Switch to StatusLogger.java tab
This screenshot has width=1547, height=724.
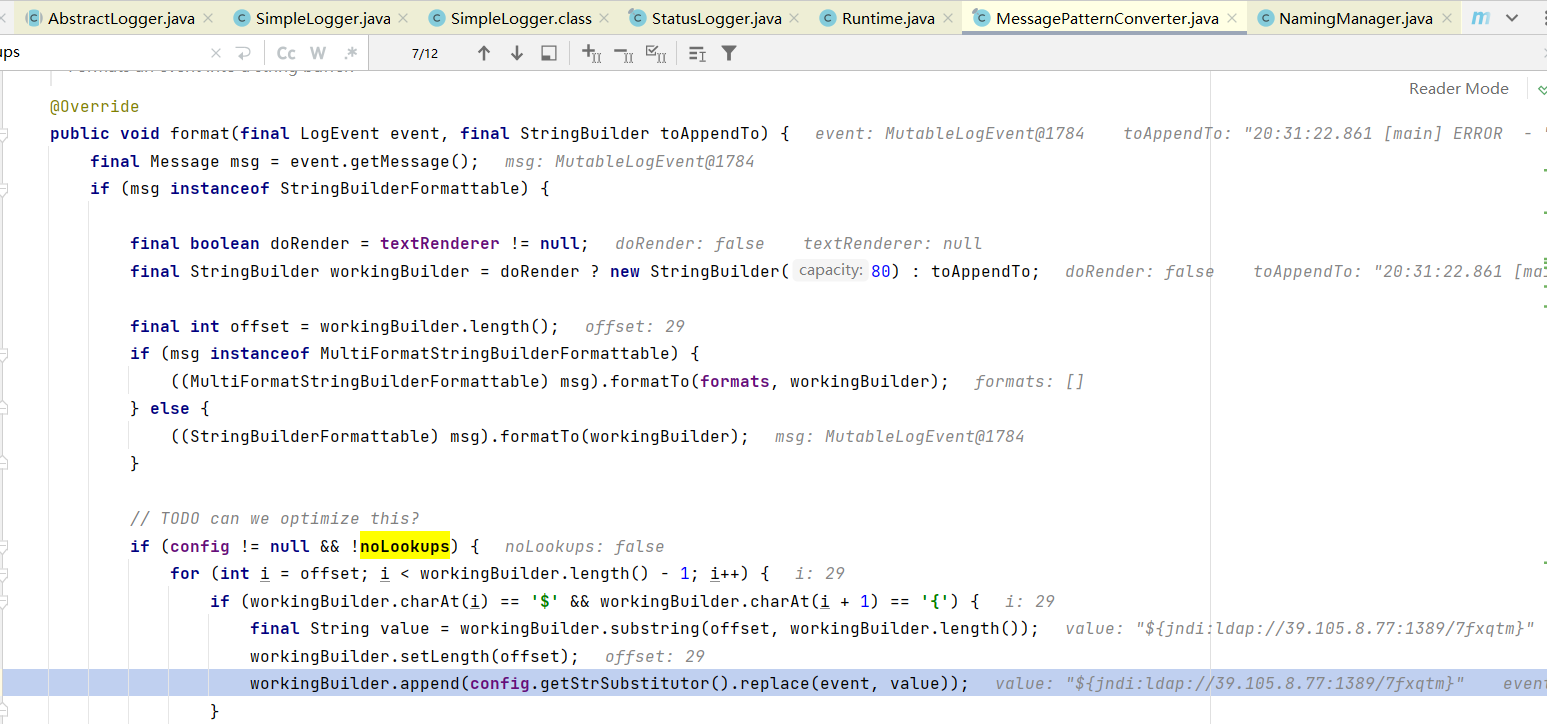pos(716,18)
